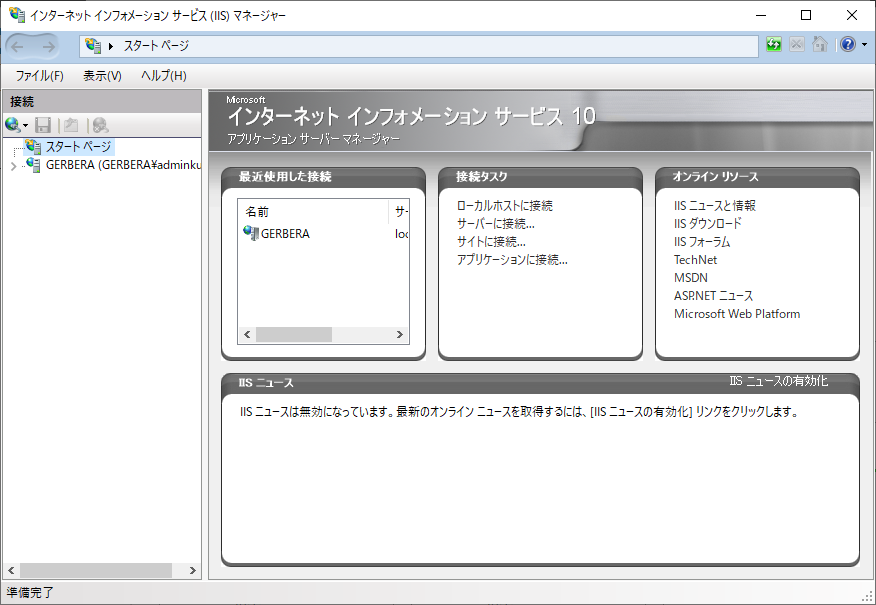
Task: Click the address bar server icon
Action: pyautogui.click(x=93, y=46)
